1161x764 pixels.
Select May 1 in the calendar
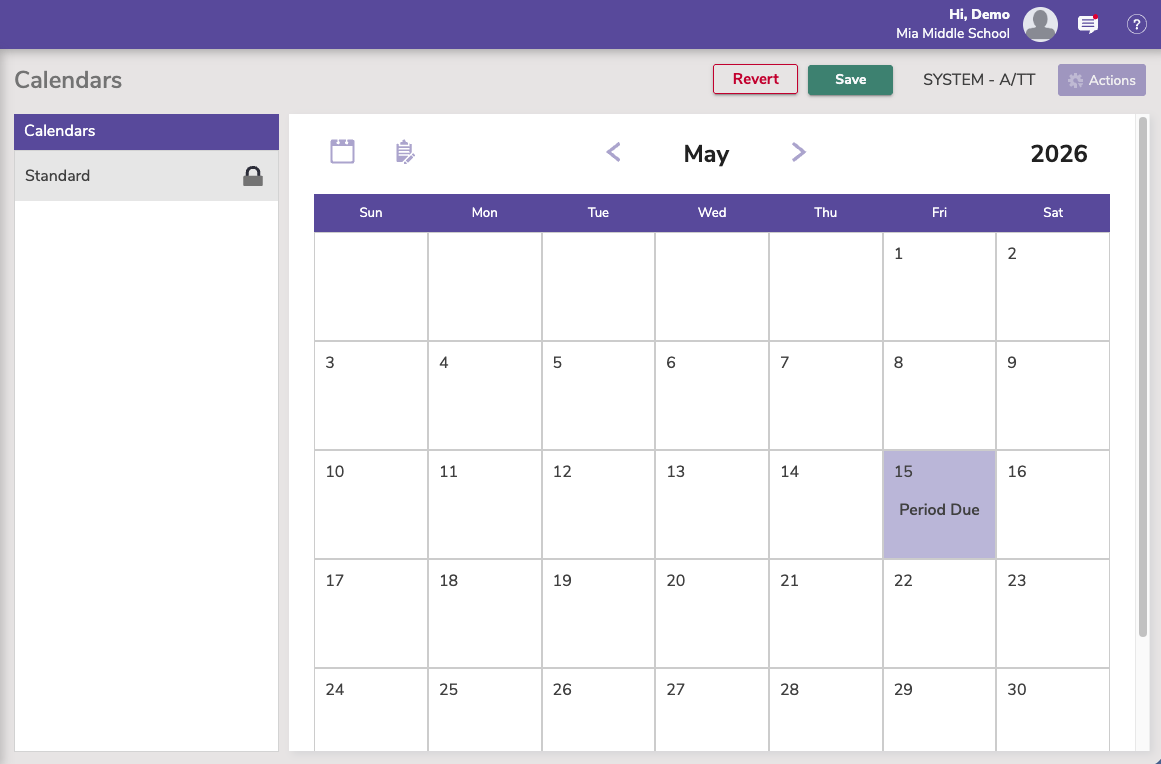pos(939,286)
